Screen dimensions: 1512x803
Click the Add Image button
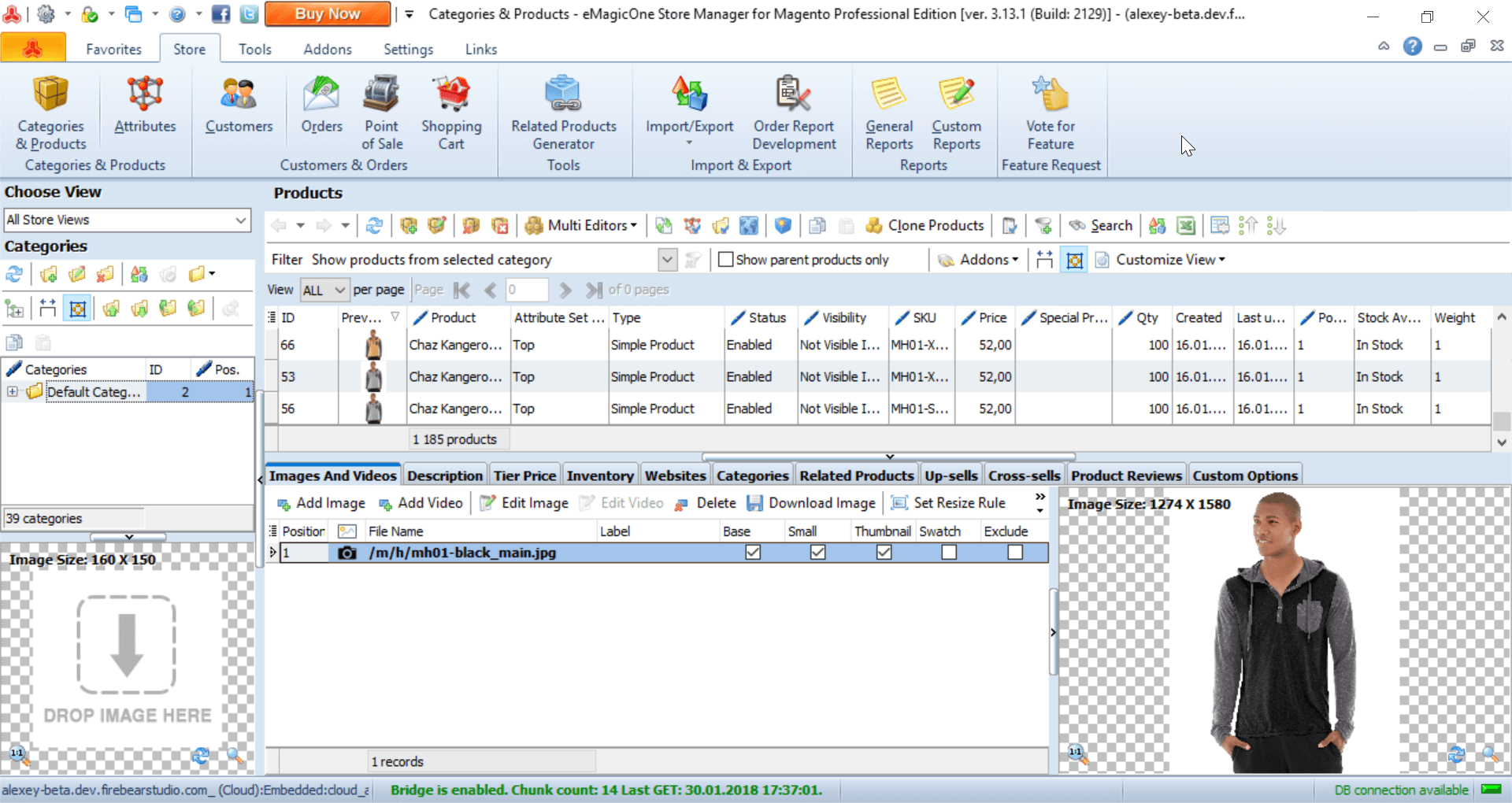coord(321,503)
